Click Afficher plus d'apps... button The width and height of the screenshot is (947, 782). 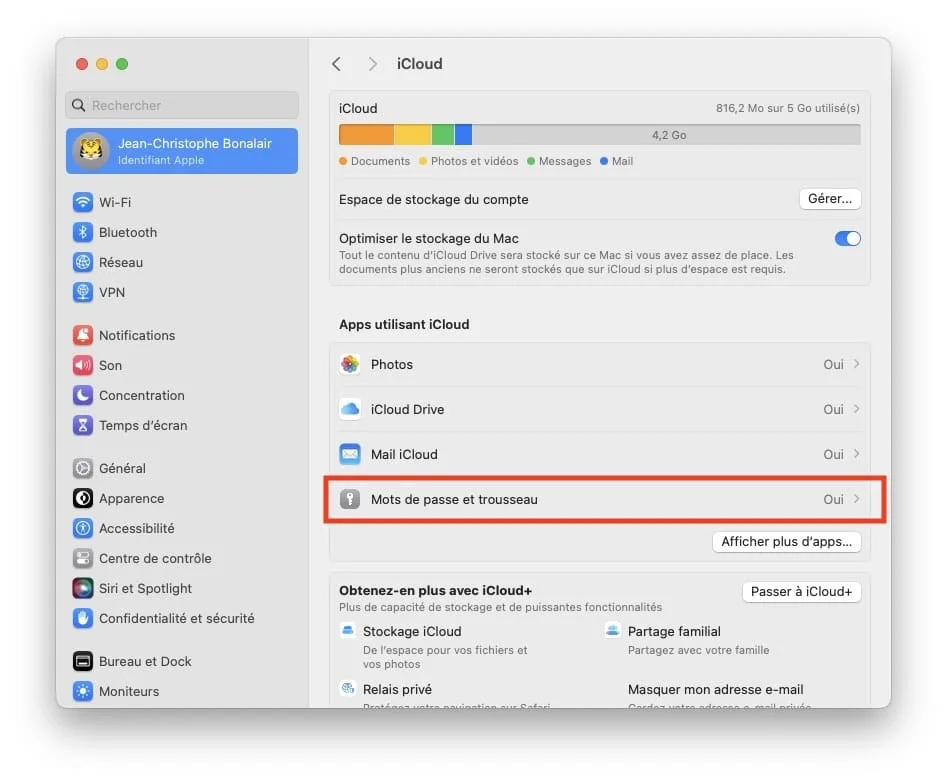(x=786, y=542)
